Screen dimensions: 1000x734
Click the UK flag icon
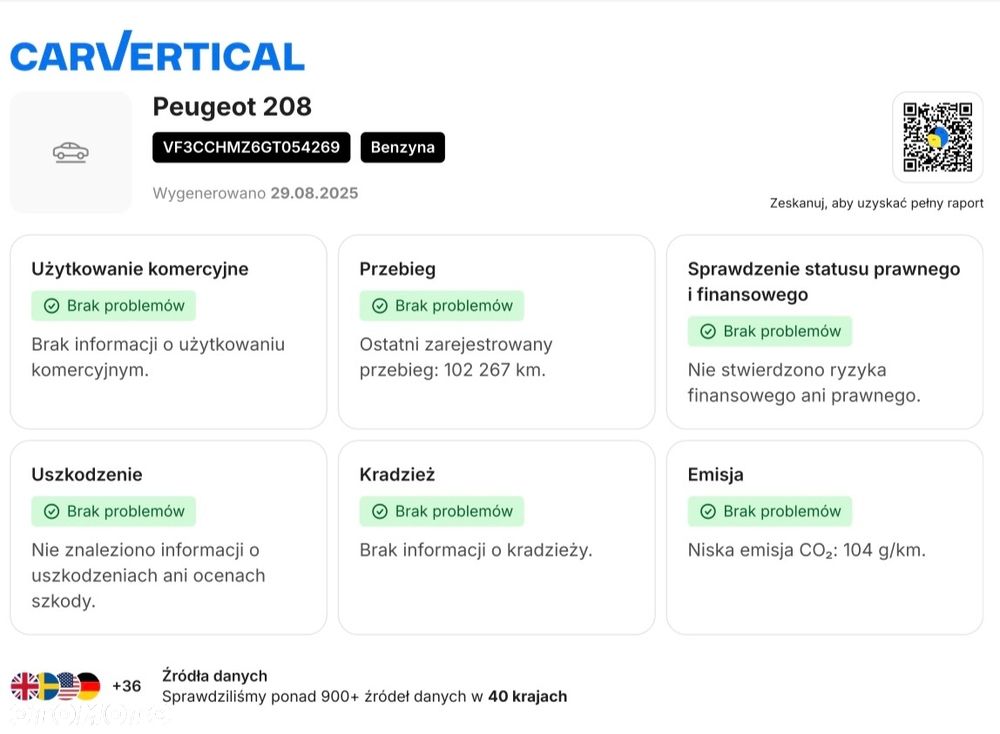[24, 686]
